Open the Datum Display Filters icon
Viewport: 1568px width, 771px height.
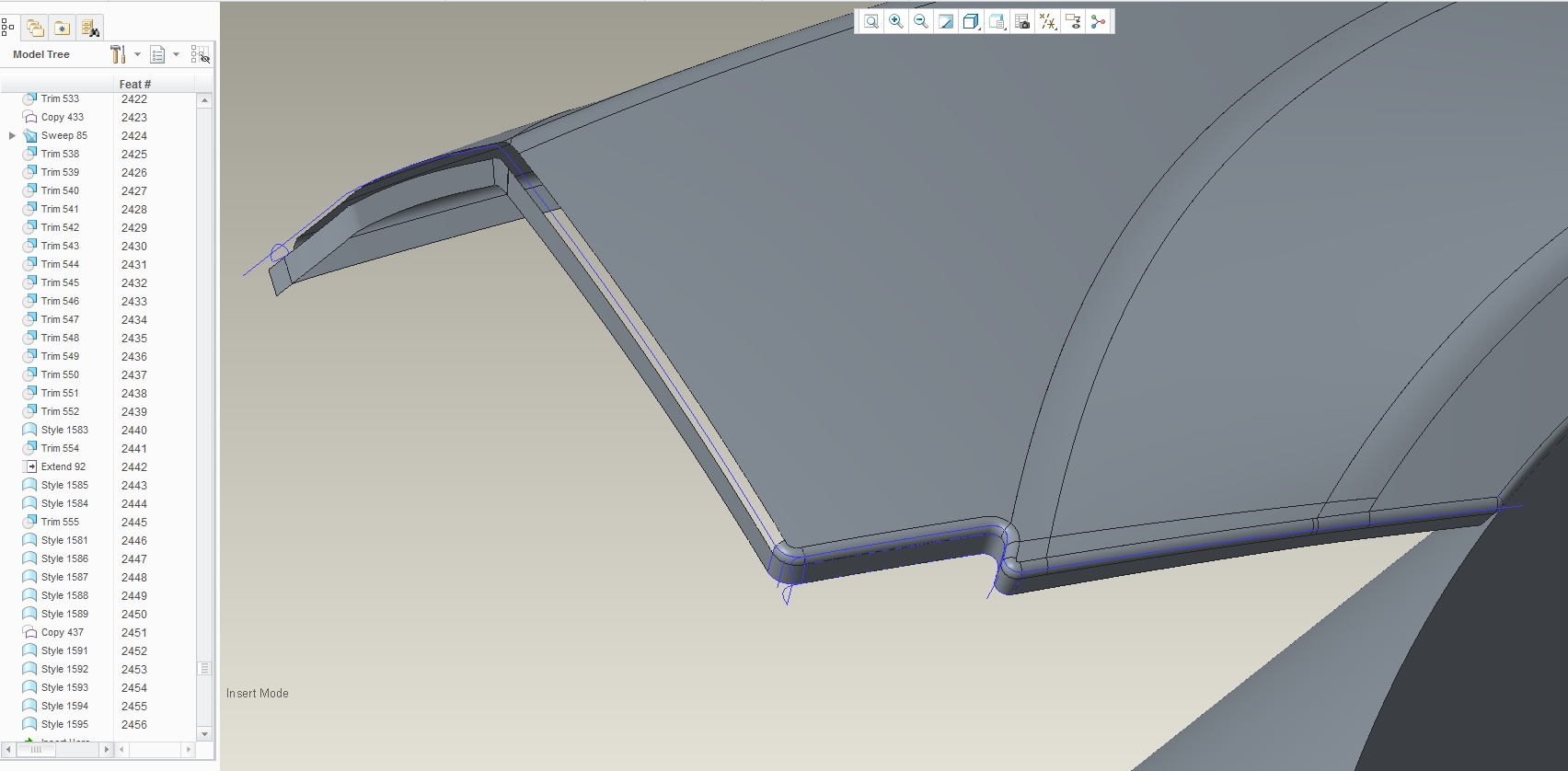click(x=1047, y=22)
